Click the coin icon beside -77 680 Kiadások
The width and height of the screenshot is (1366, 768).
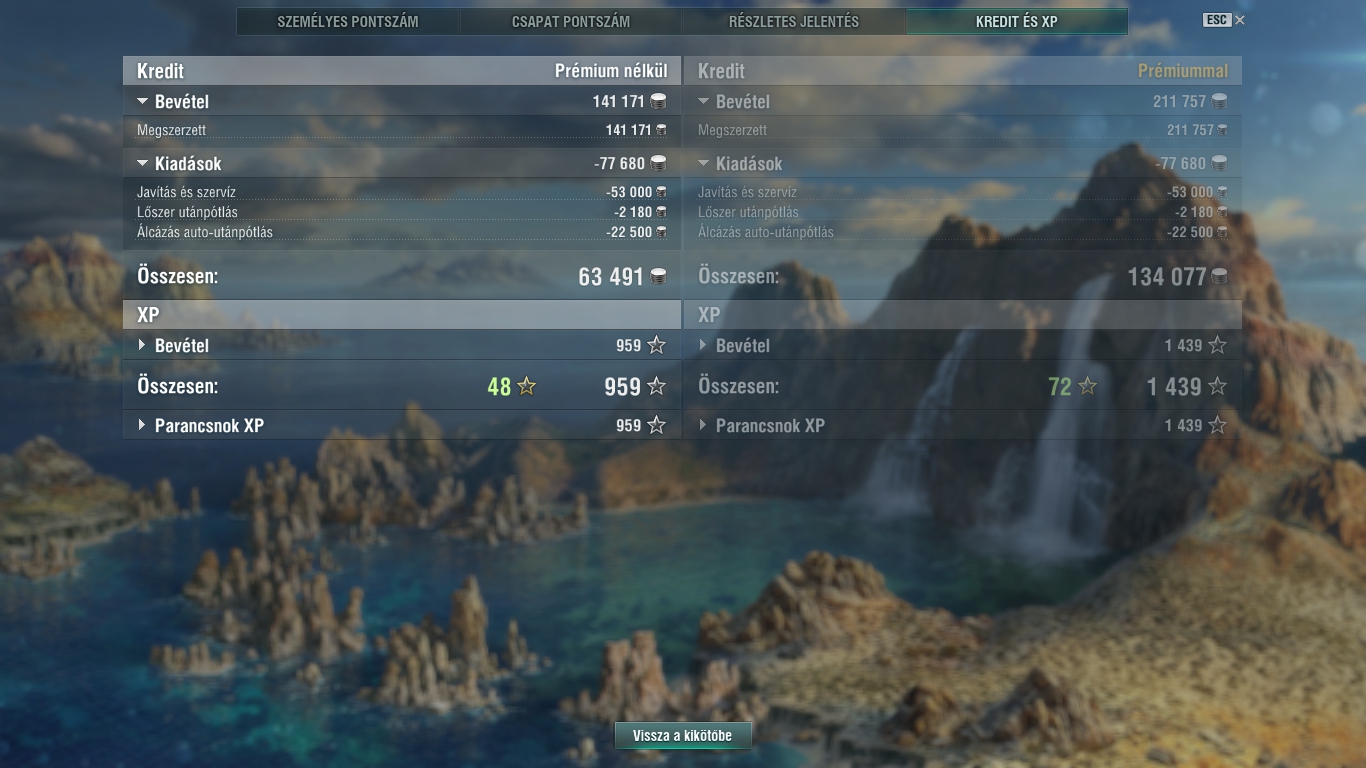point(658,163)
